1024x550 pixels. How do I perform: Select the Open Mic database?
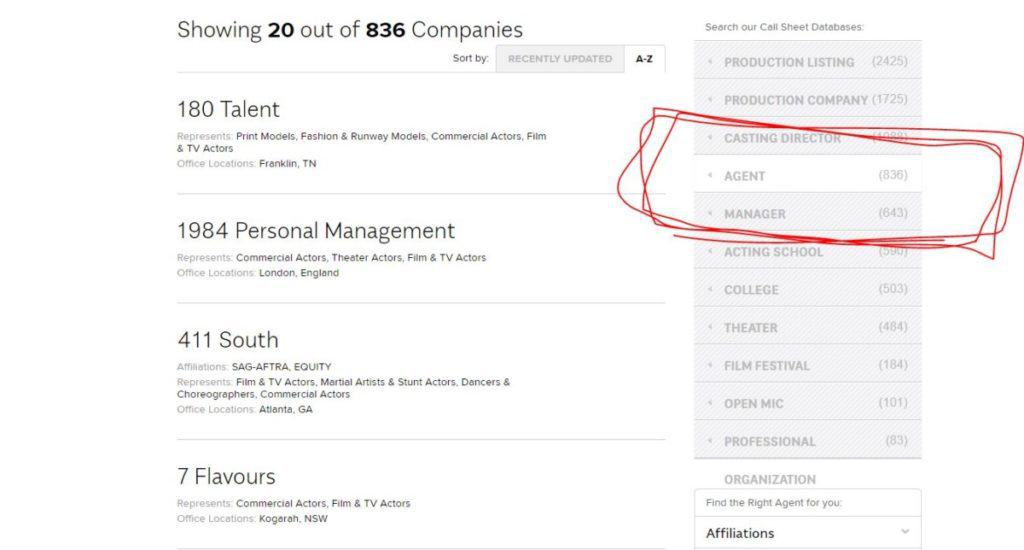pyautogui.click(x=753, y=404)
